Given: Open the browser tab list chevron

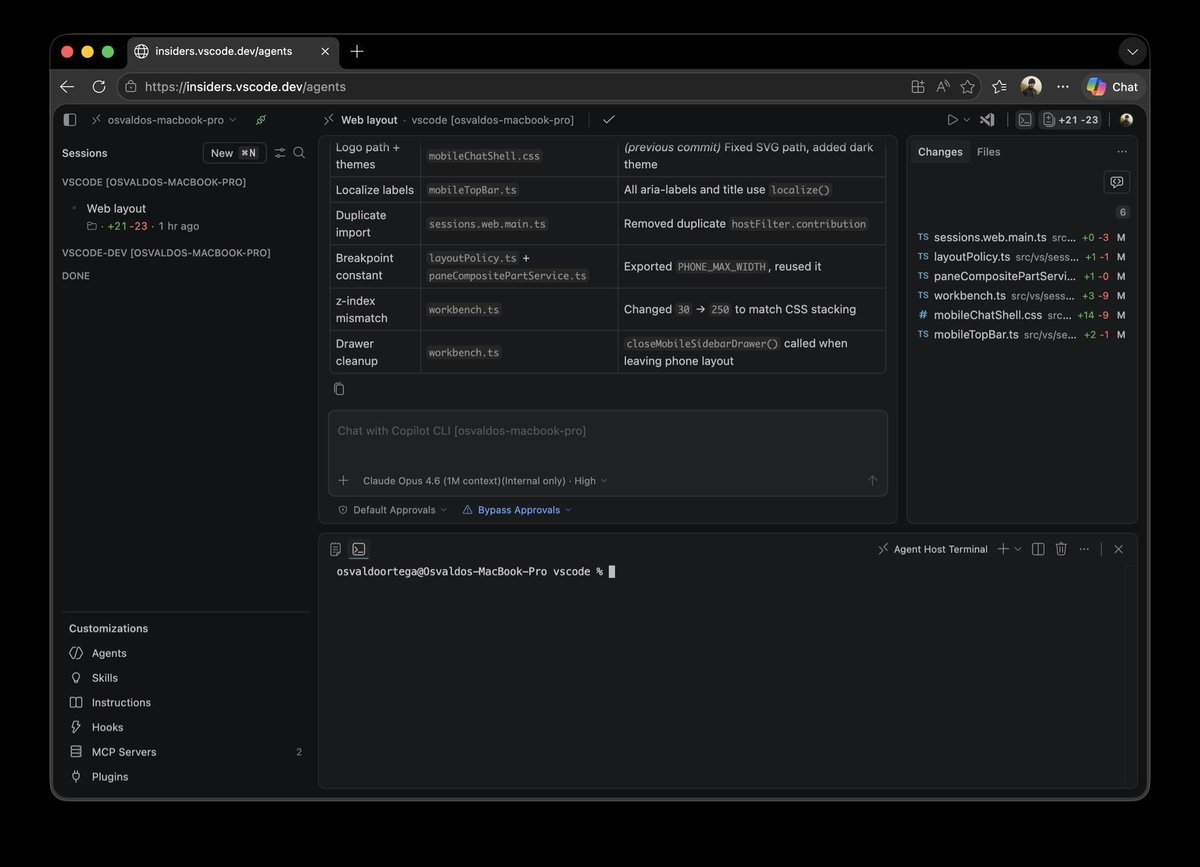Looking at the screenshot, I should 1132,51.
